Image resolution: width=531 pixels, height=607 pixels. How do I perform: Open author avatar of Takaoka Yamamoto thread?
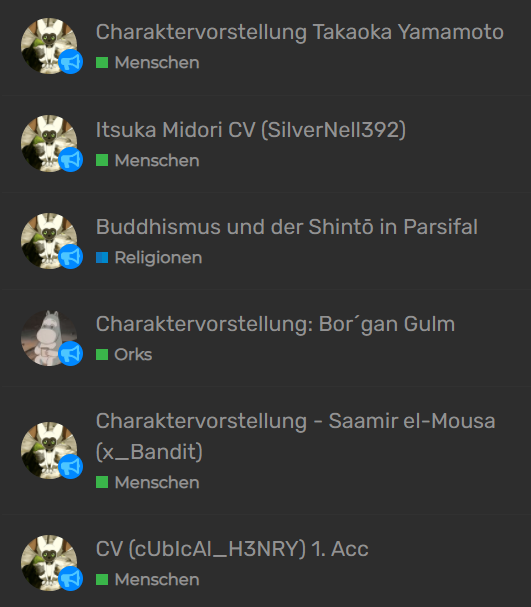click(49, 46)
